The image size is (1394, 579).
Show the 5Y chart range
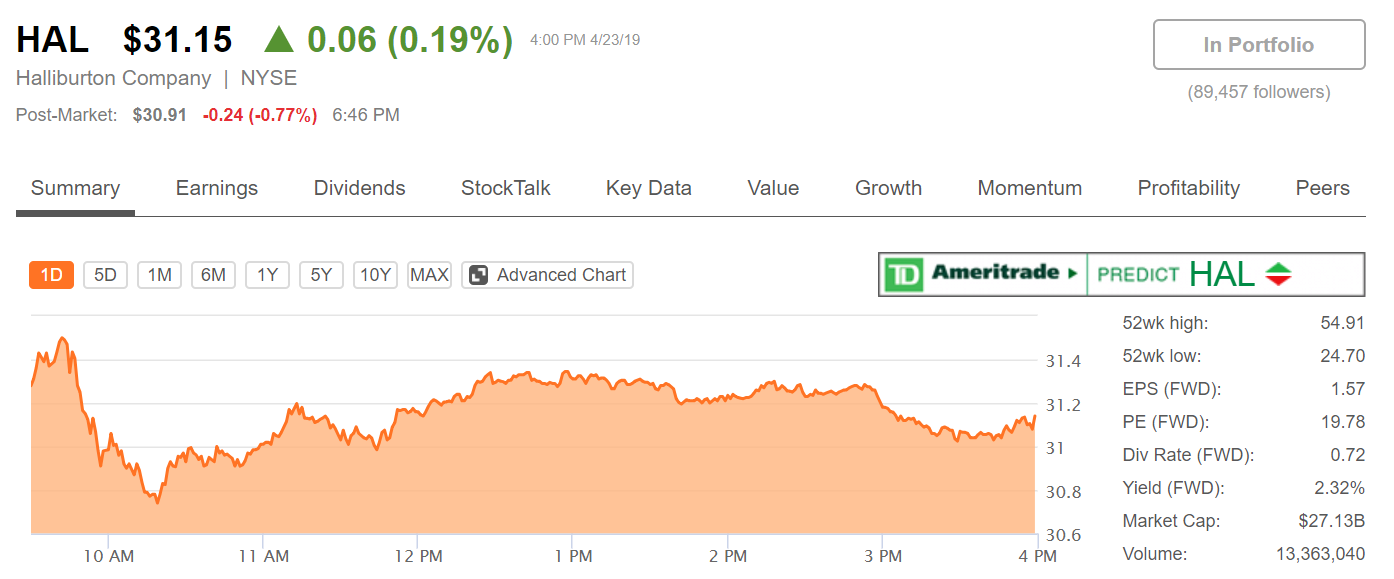[321, 275]
